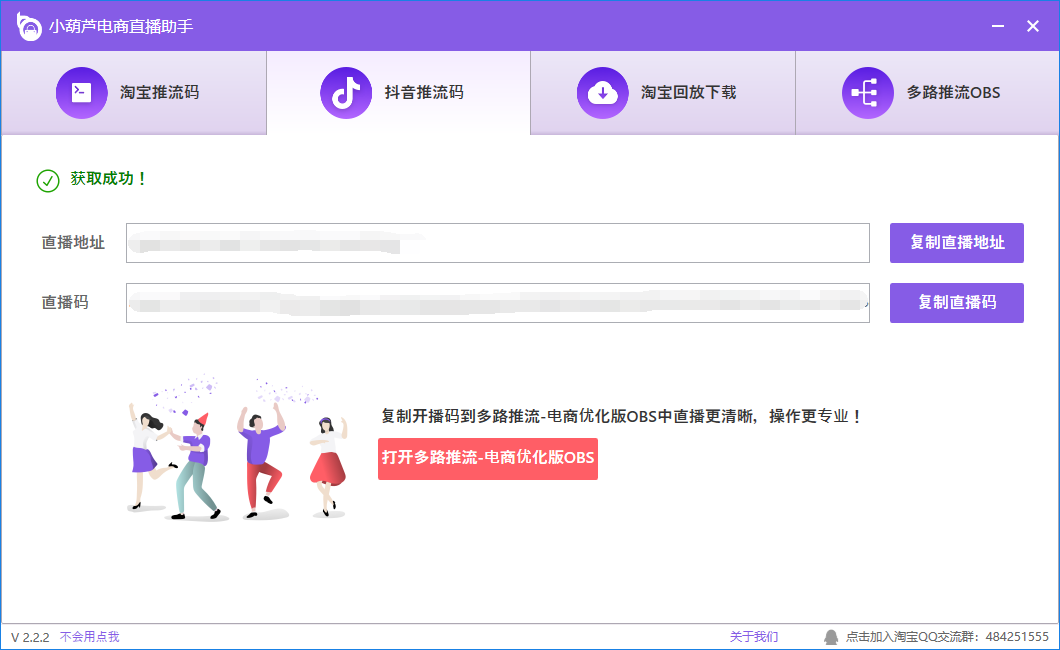Click the 复制直播码 button
This screenshot has width=1060, height=650.
coord(957,303)
